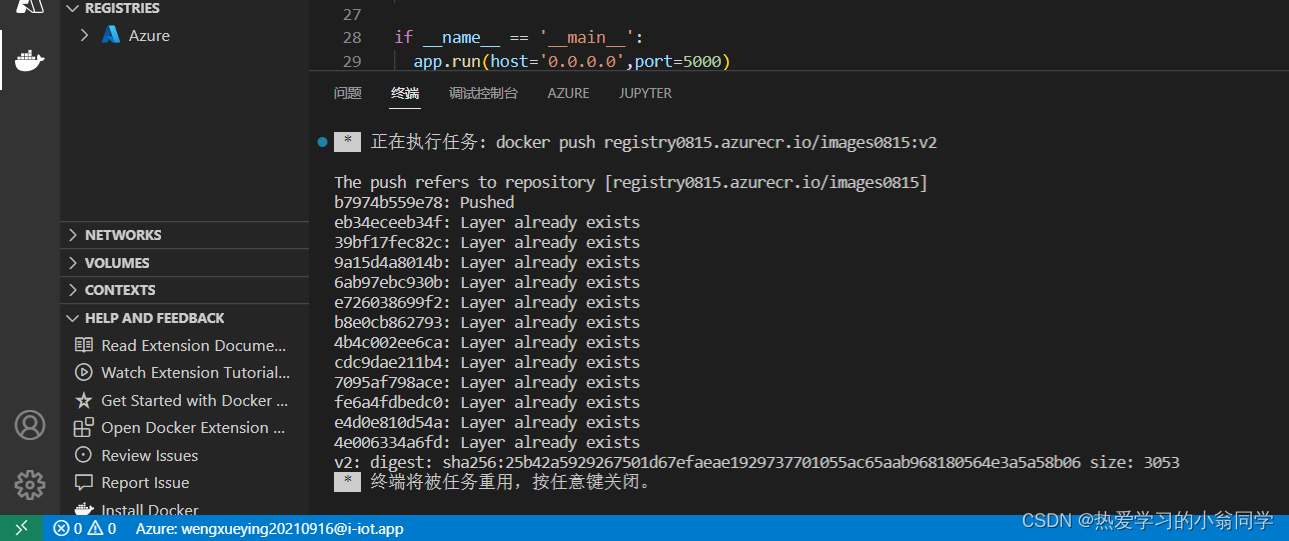Open the 调试控制台 debug console tab
This screenshot has width=1289, height=541.
click(x=483, y=93)
